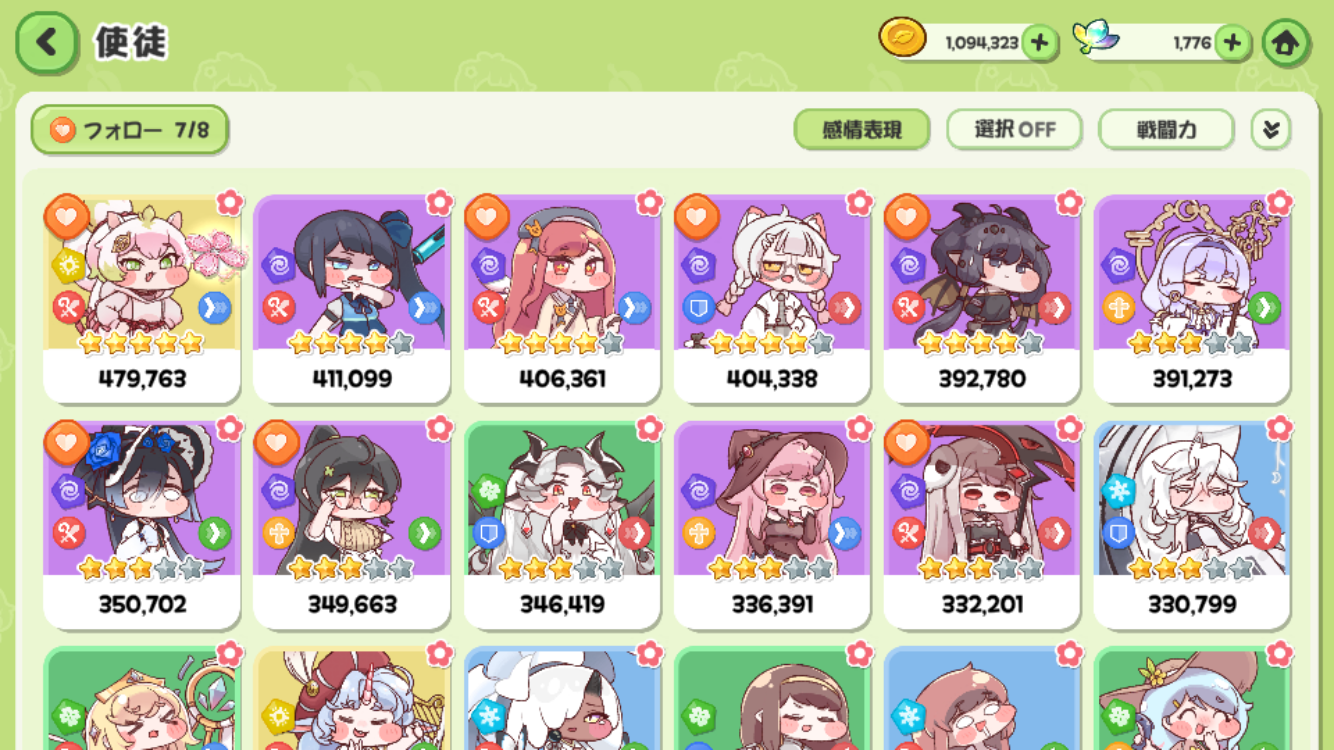Toggle the 選択 OFF selection mode
This screenshot has height=750, width=1334.
point(1014,130)
